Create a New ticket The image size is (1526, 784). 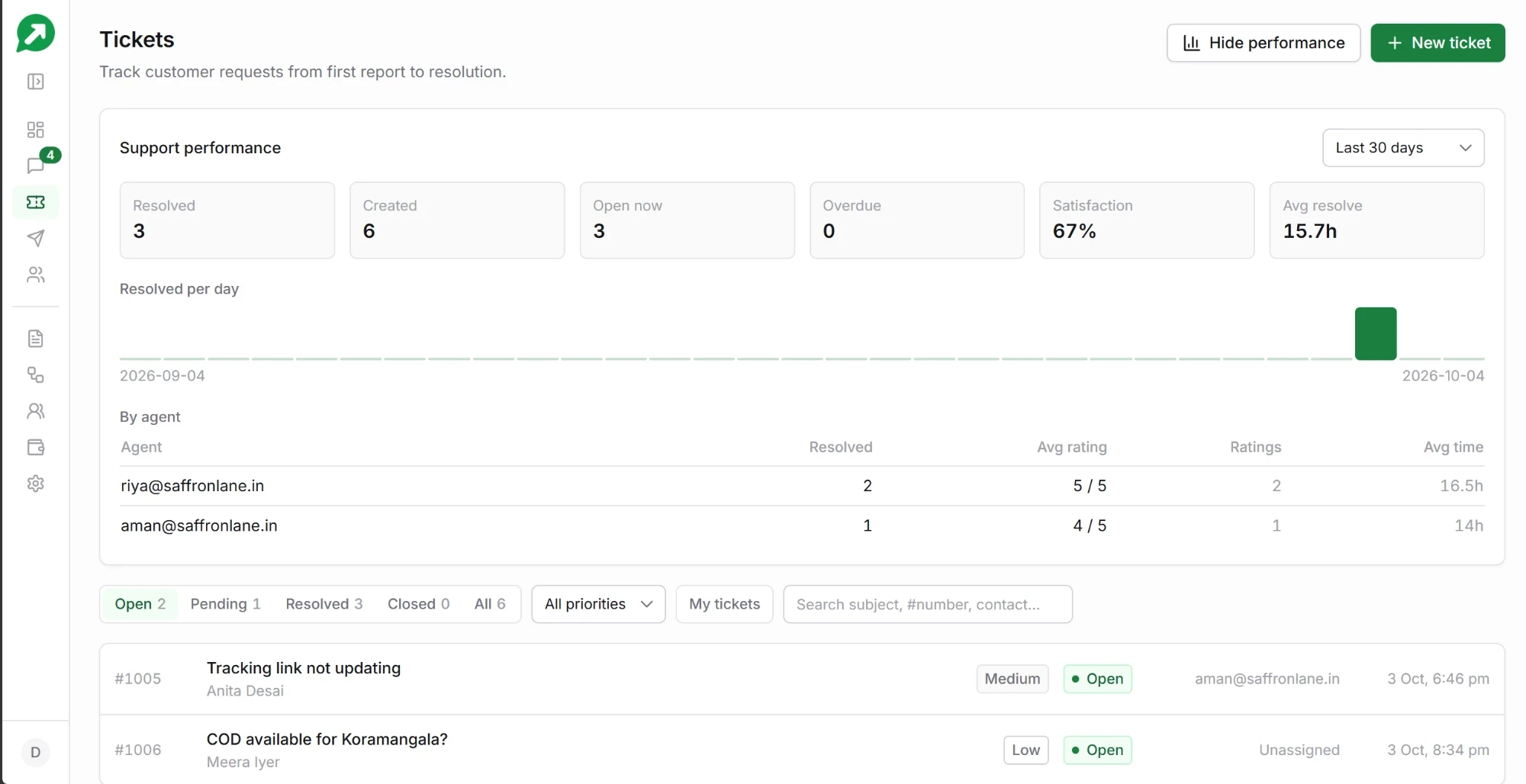pos(1437,43)
